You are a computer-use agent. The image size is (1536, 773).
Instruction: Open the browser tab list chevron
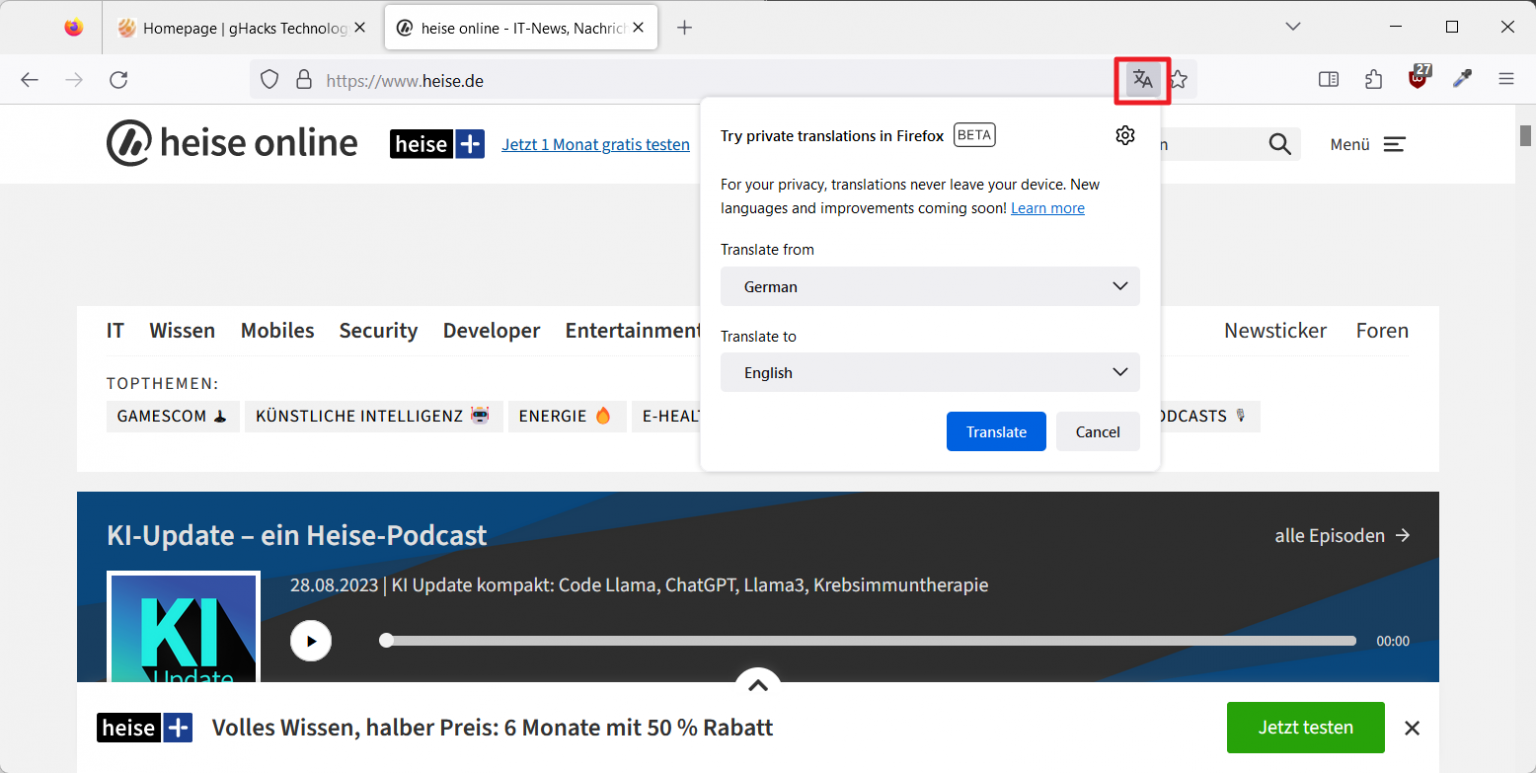coord(1293,27)
